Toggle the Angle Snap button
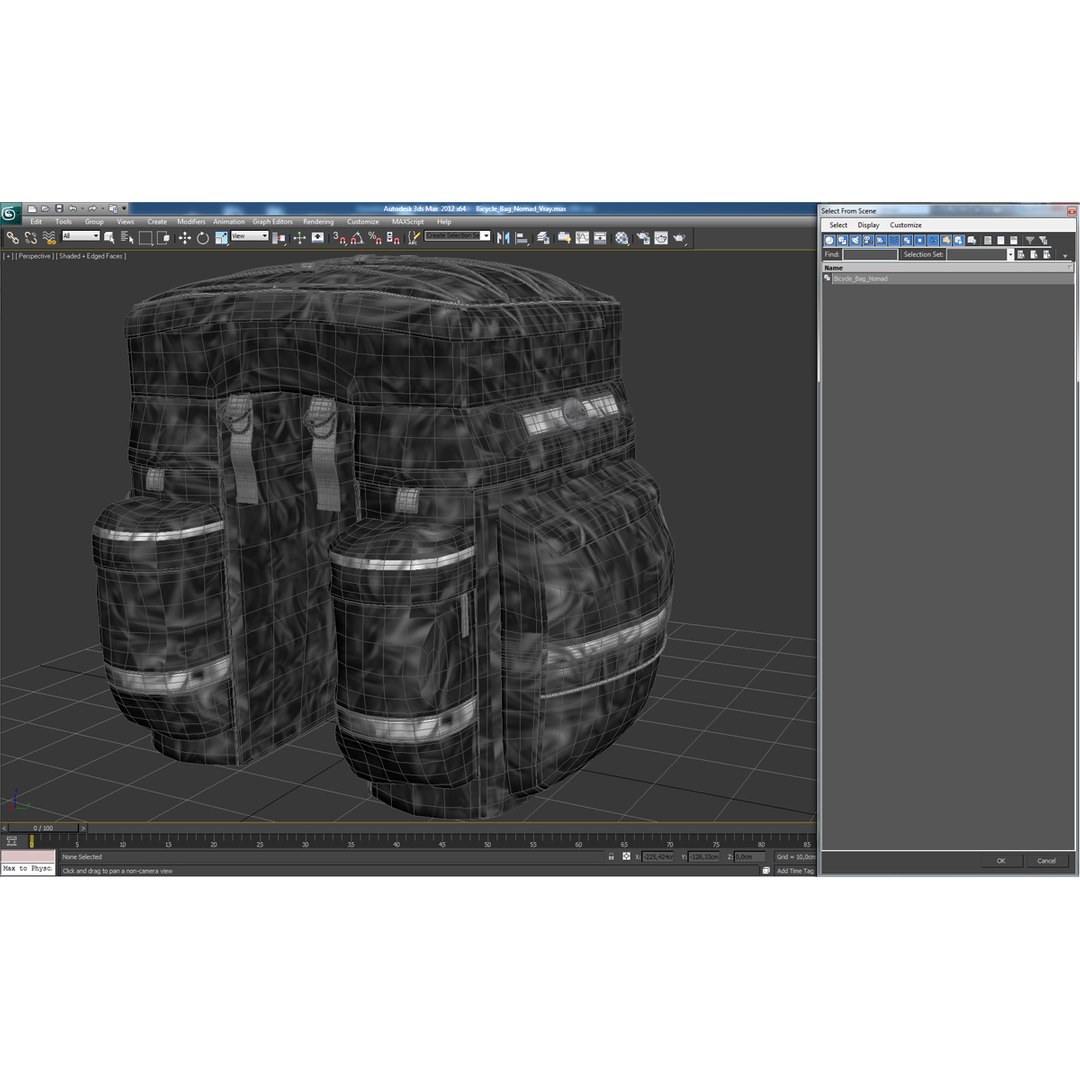1080x1080 pixels. (x=357, y=238)
